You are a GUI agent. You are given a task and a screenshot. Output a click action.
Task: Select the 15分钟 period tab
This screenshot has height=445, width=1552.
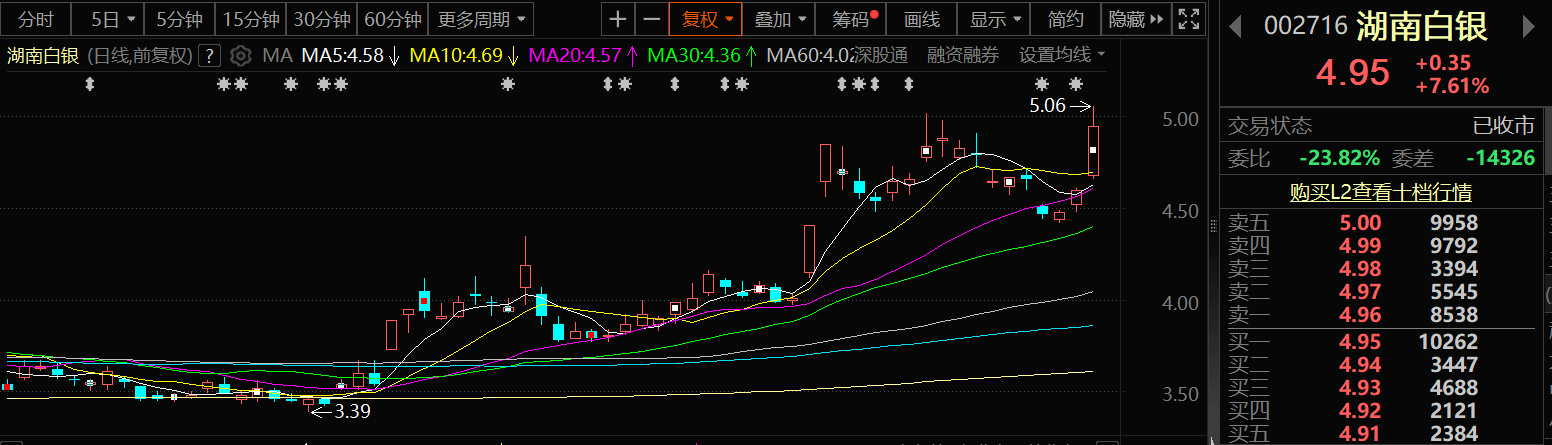(251, 19)
